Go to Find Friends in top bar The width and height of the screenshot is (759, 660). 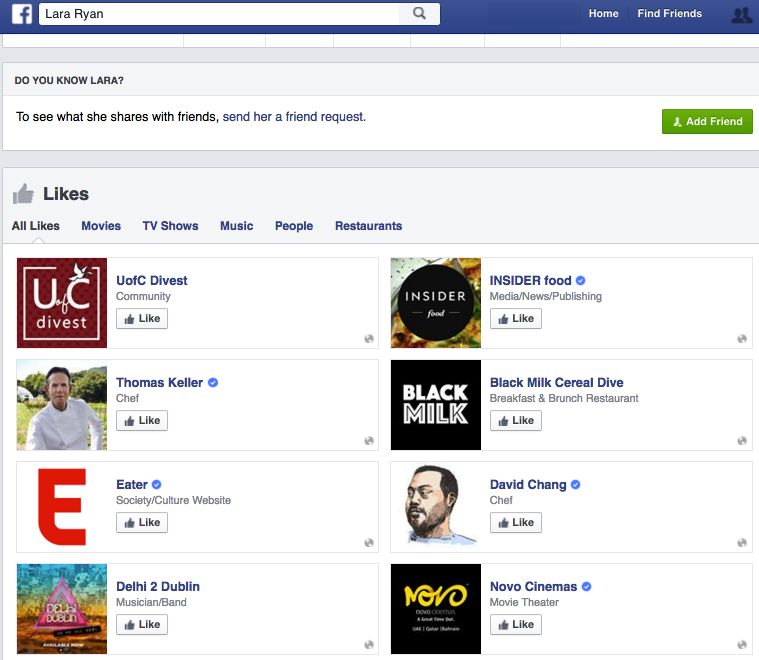tap(669, 14)
